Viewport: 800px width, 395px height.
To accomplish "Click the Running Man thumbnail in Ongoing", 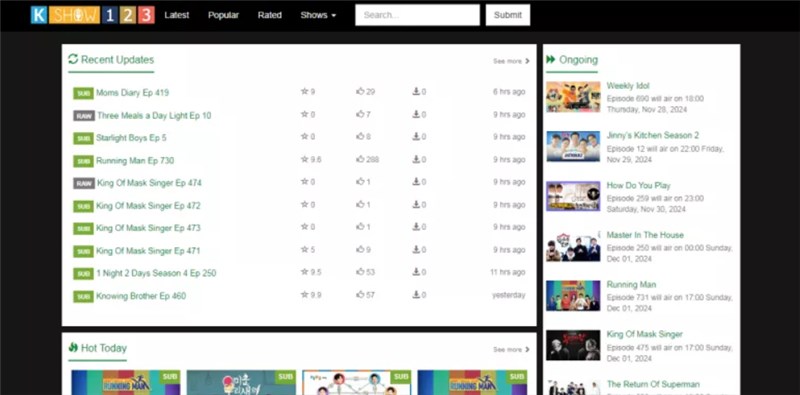I will (573, 295).
